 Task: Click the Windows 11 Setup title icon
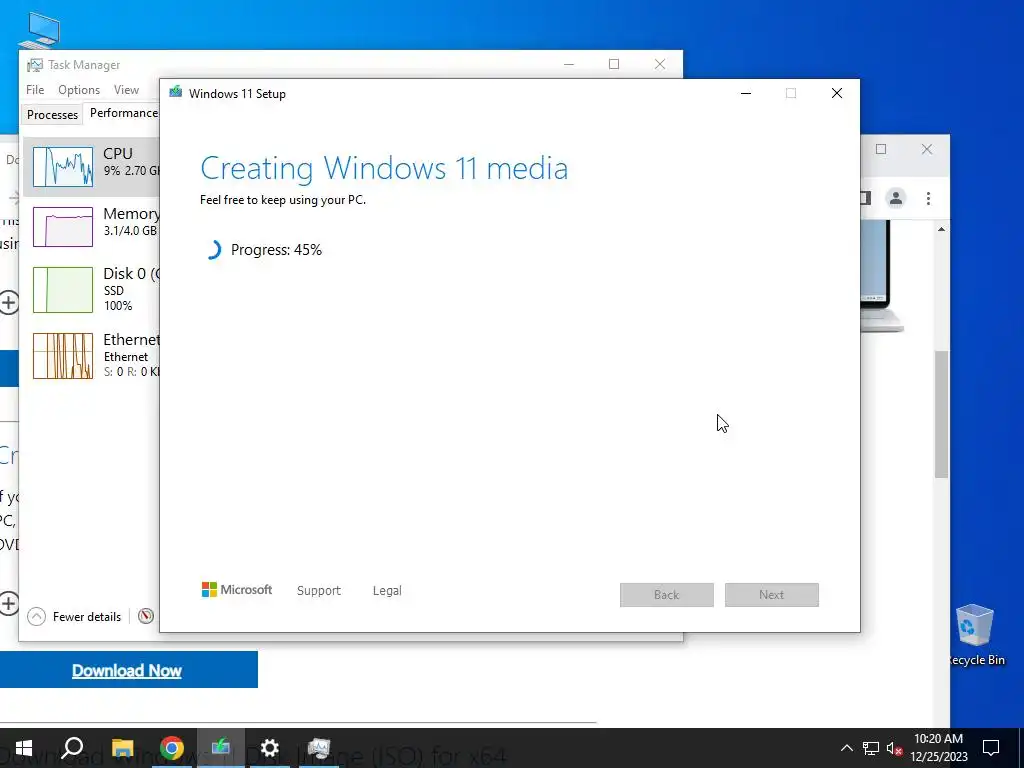175,93
